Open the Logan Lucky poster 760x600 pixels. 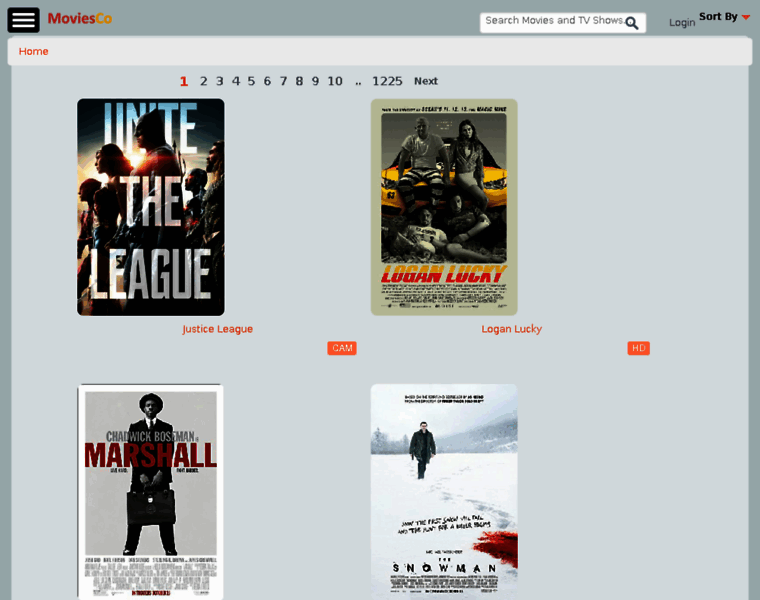point(444,207)
